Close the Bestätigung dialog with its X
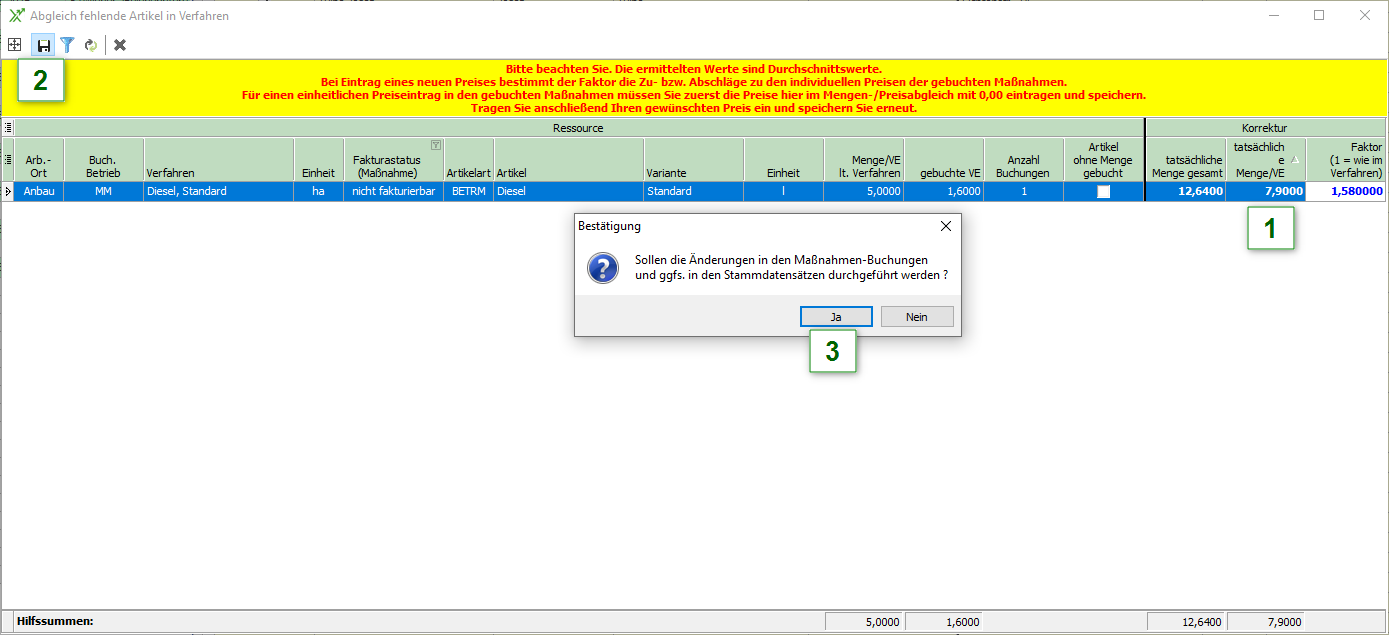Screen dimensions: 1389x635 pos(945,226)
